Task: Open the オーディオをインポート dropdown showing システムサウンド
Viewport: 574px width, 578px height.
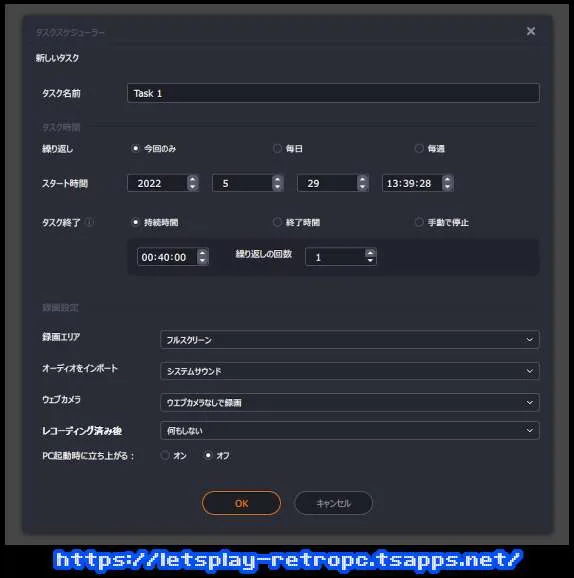Action: [350, 371]
